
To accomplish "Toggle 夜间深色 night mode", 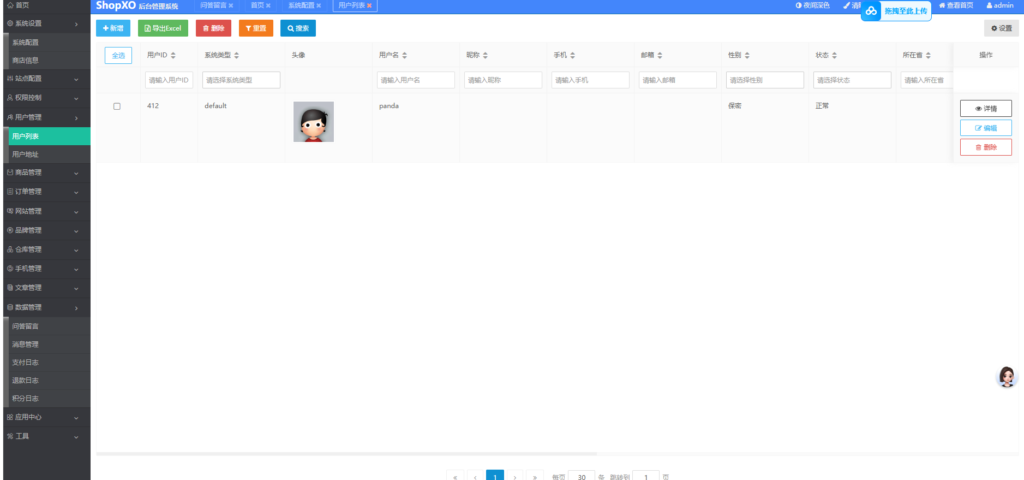I will coord(812,5).
